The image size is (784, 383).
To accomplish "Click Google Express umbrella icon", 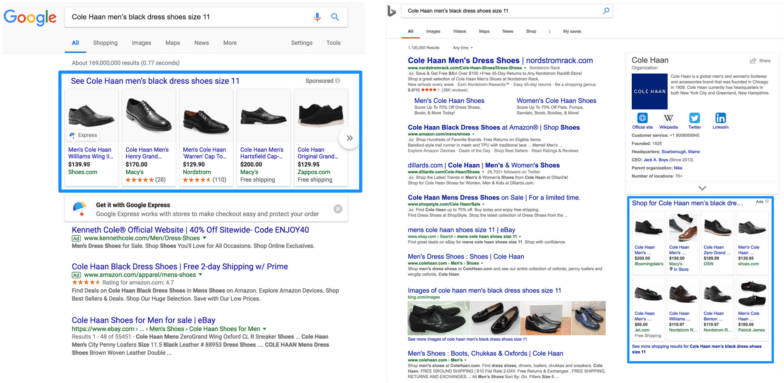I will (80, 208).
